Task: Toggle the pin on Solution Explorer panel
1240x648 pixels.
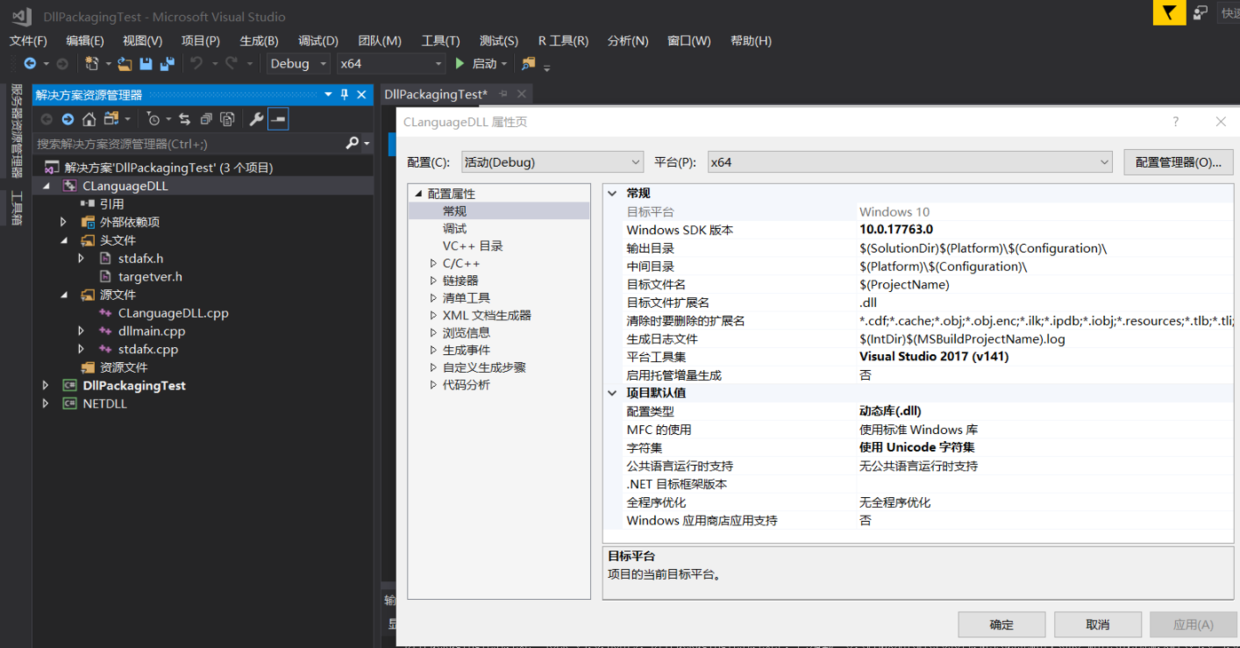Action: [x=344, y=94]
